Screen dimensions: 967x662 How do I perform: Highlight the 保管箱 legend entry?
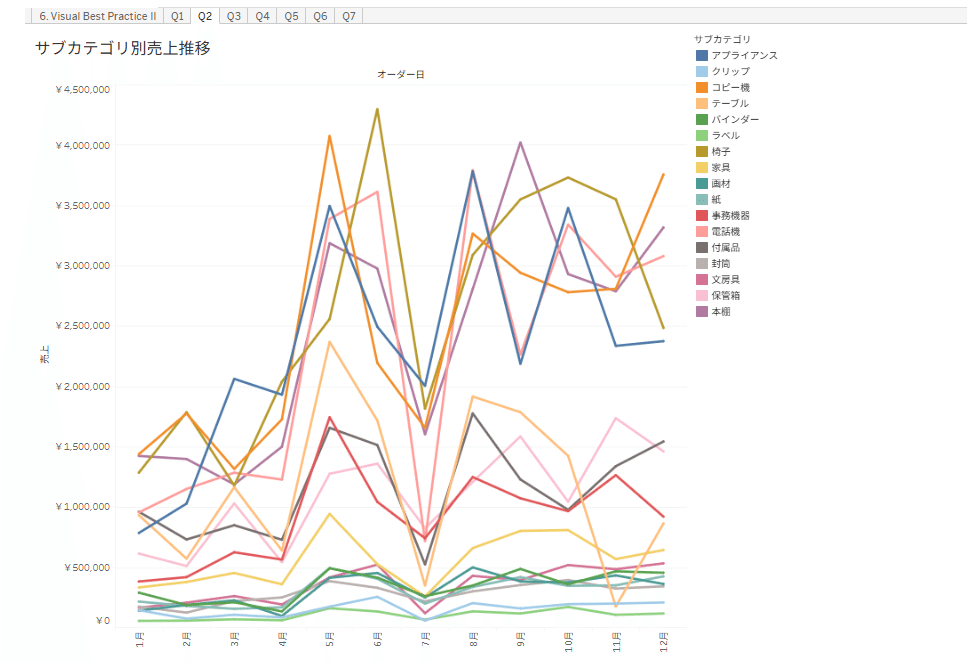click(x=731, y=295)
